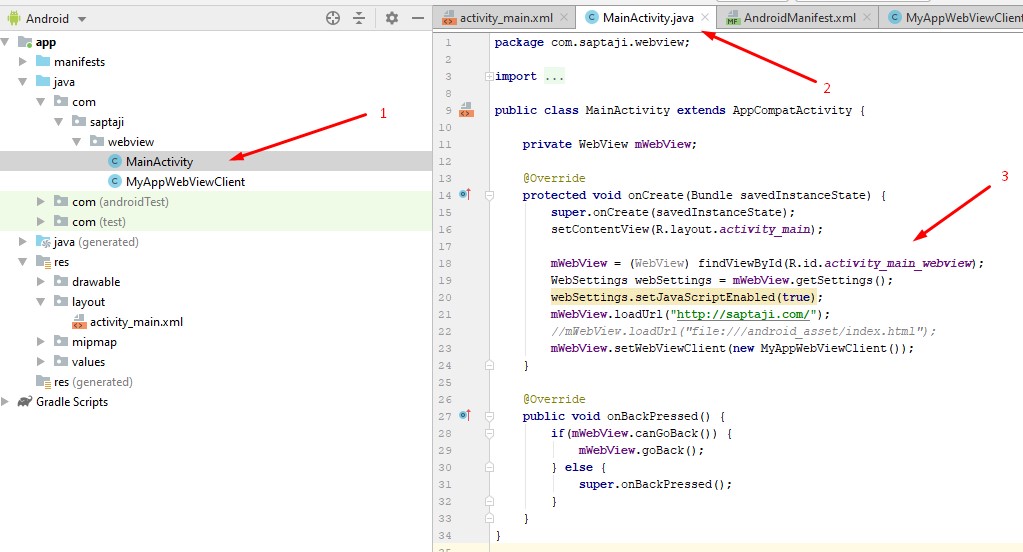Click AppCompatActivity in class declaration
1023x552 pixels.
pos(792,110)
